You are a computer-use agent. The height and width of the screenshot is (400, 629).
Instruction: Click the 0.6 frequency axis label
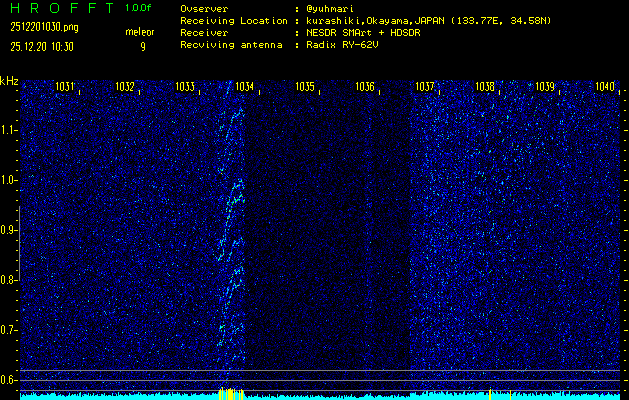coord(7,380)
